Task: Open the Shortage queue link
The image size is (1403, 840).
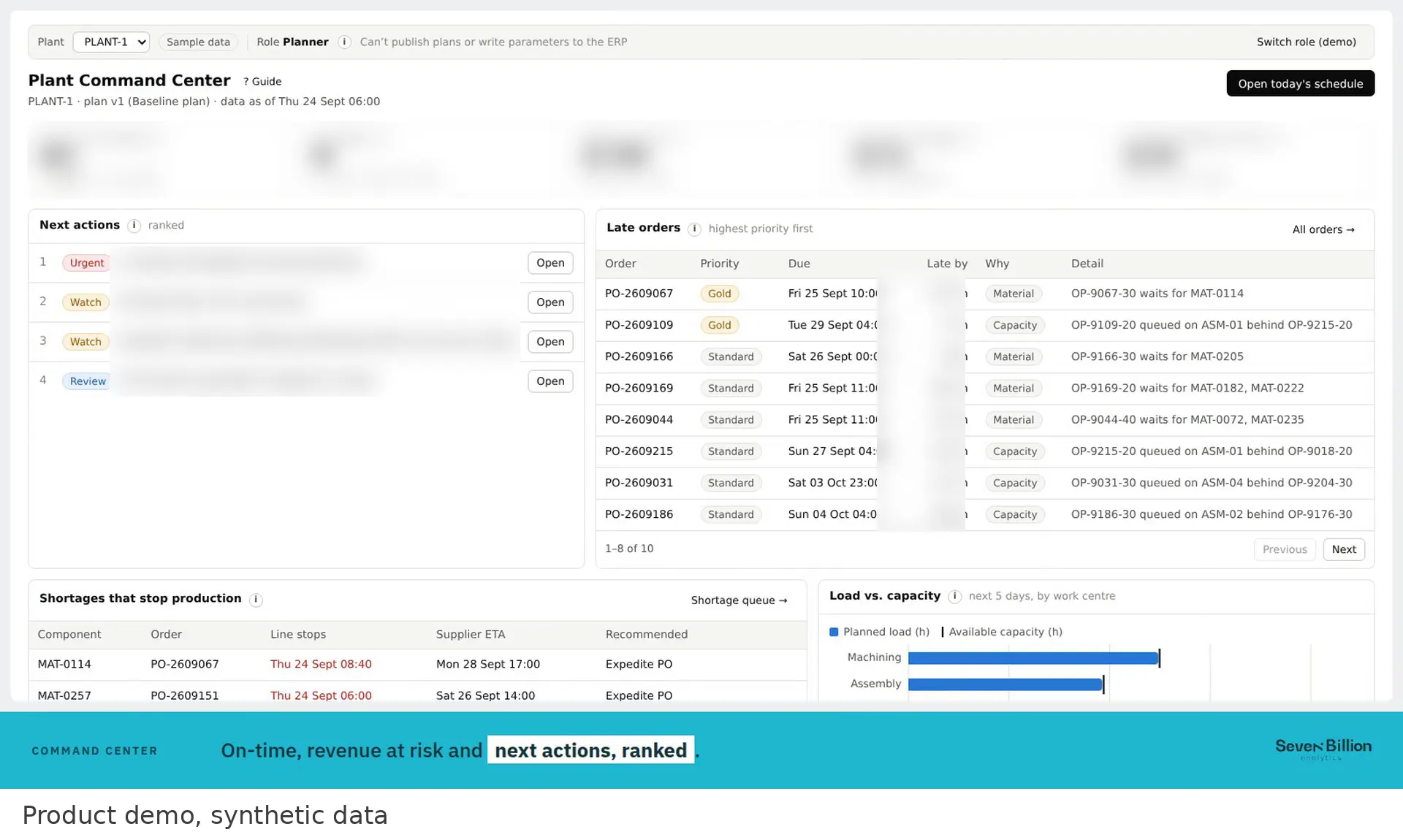Action: click(739, 600)
